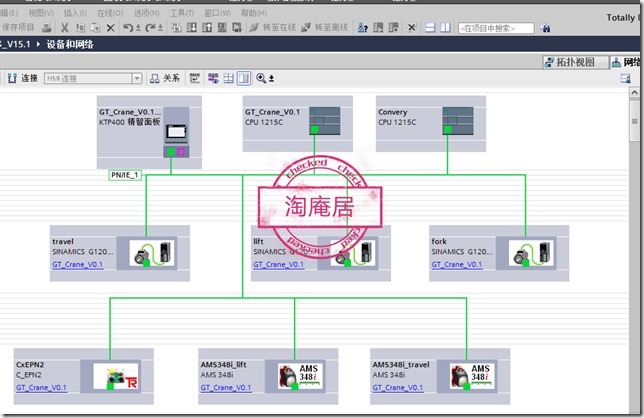Split editor space vertically
Viewport: 644px width, 418px height.
[445, 28]
